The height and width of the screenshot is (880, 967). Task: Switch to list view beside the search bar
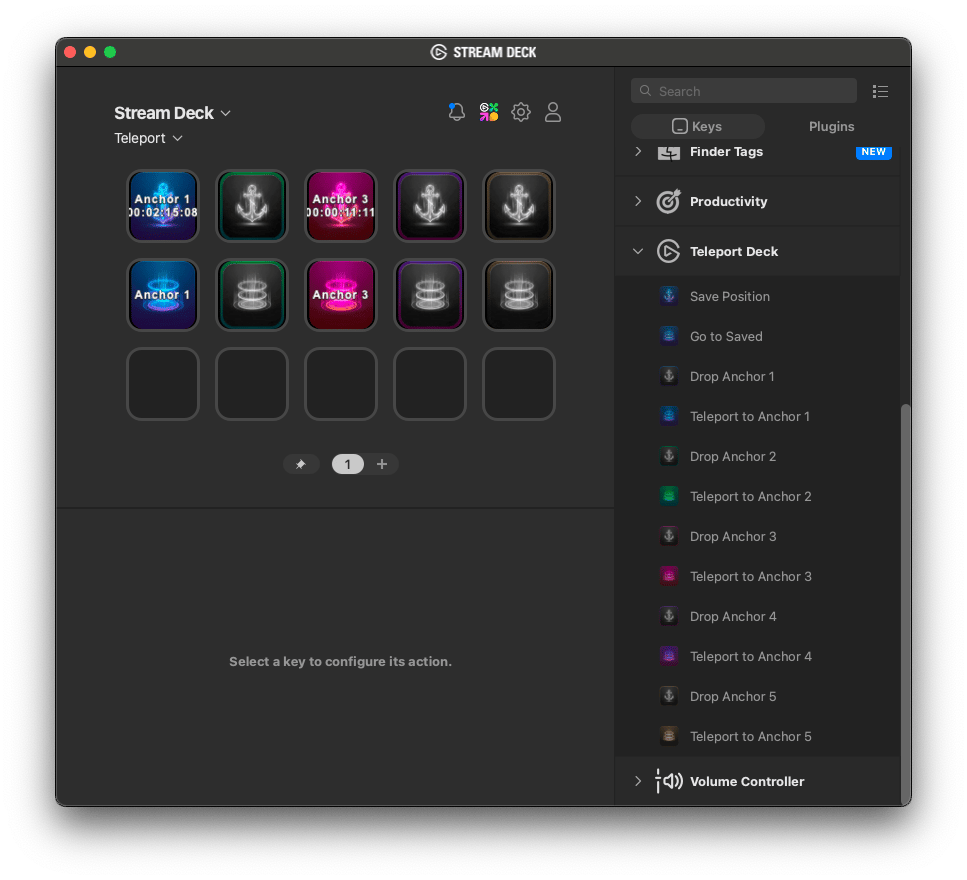(x=880, y=91)
